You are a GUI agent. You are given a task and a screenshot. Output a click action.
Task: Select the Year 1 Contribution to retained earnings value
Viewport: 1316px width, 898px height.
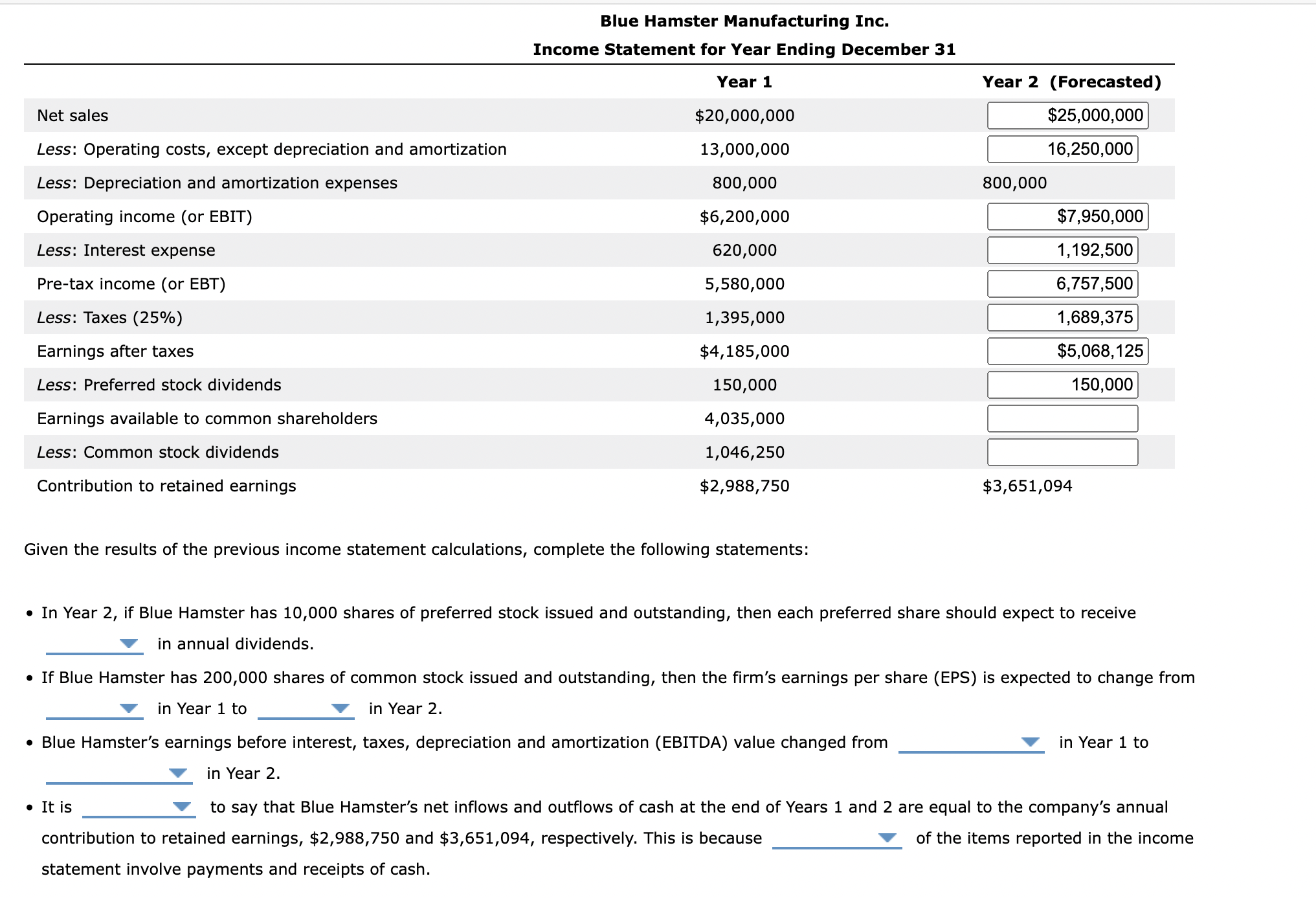click(743, 486)
